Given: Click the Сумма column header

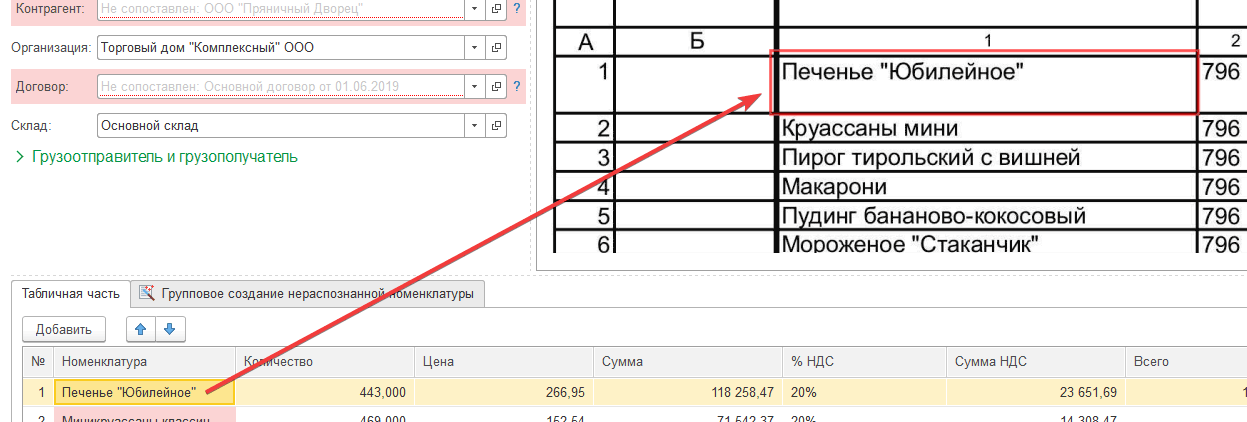Looking at the screenshot, I should [688, 361].
